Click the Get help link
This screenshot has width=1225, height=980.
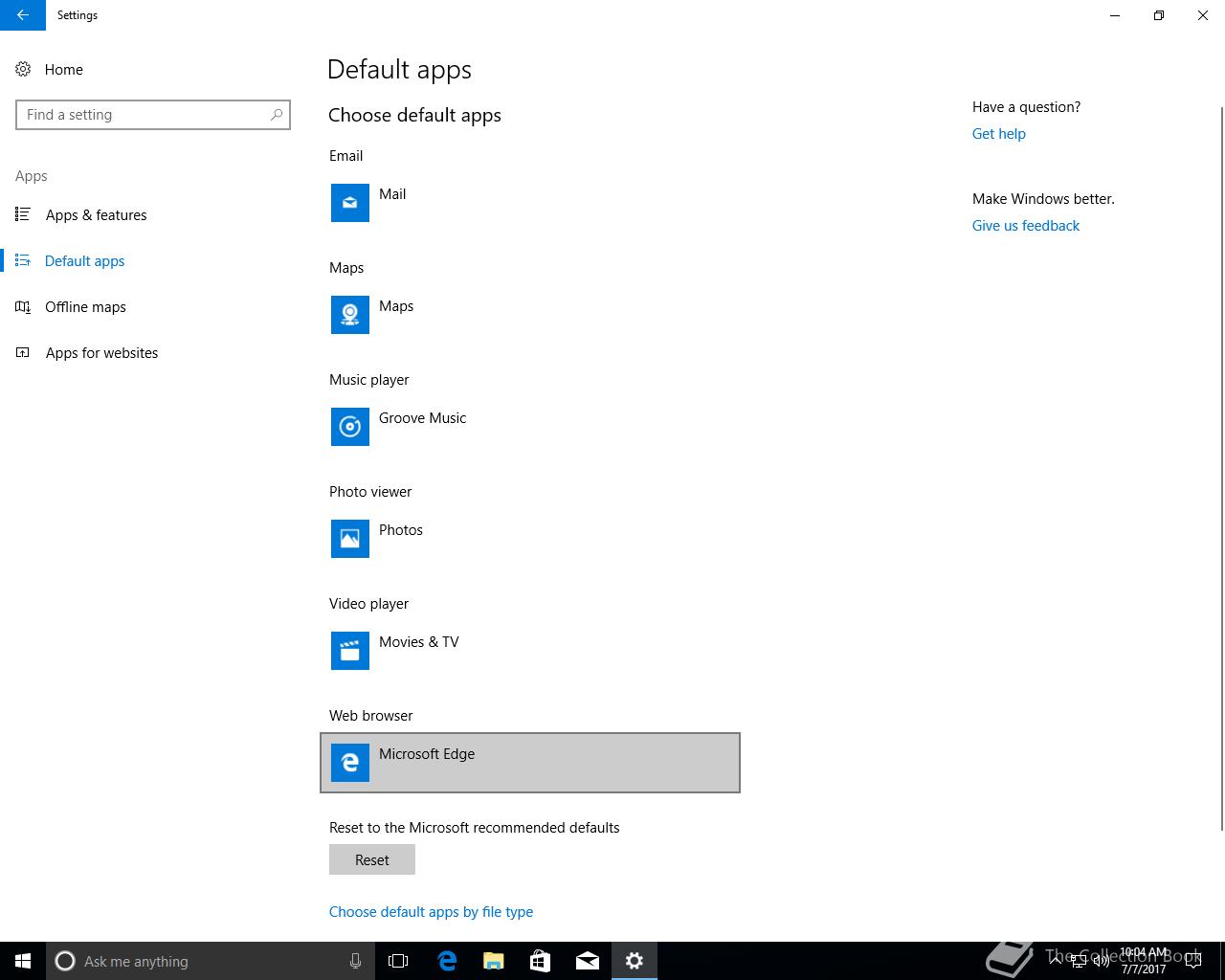998,134
